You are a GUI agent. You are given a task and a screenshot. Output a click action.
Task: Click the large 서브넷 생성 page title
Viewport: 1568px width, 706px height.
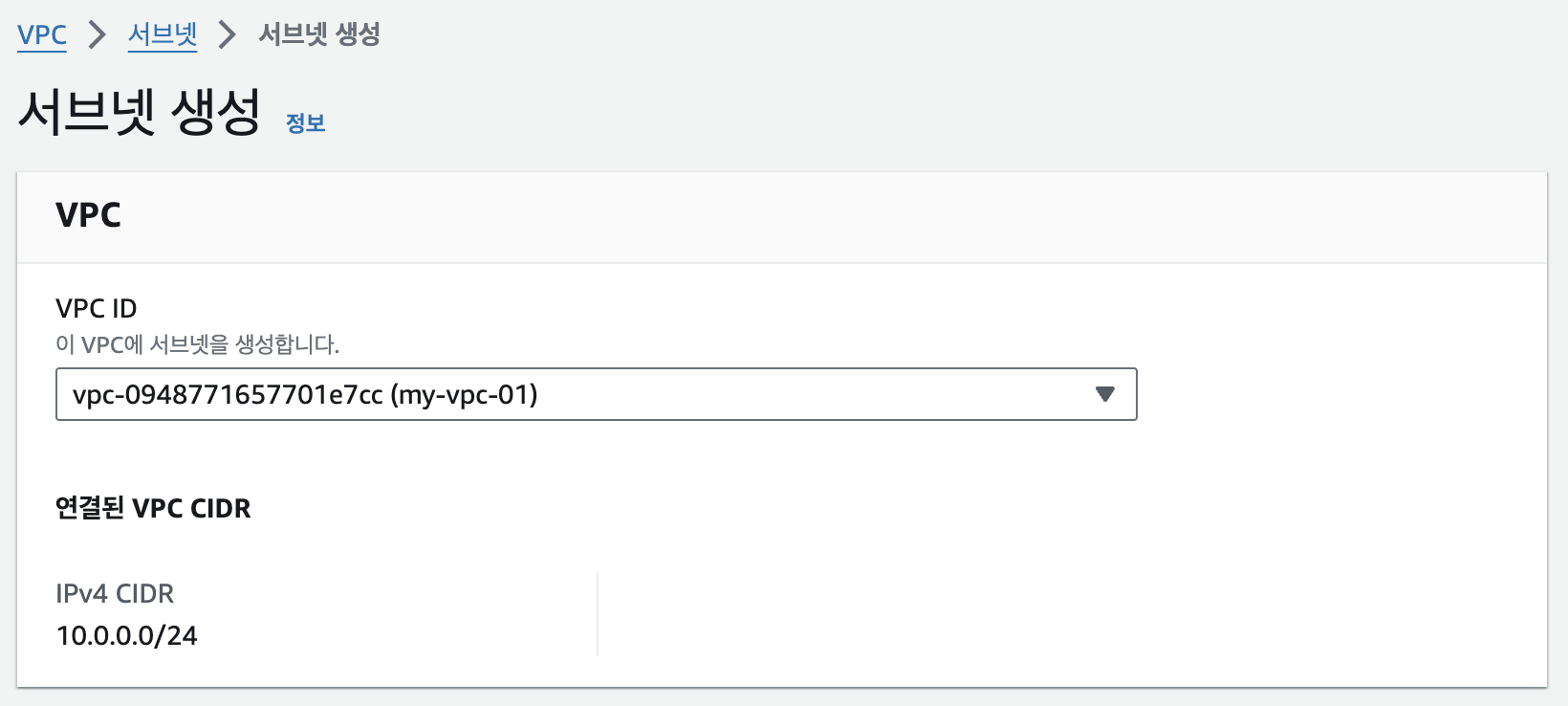point(140,111)
